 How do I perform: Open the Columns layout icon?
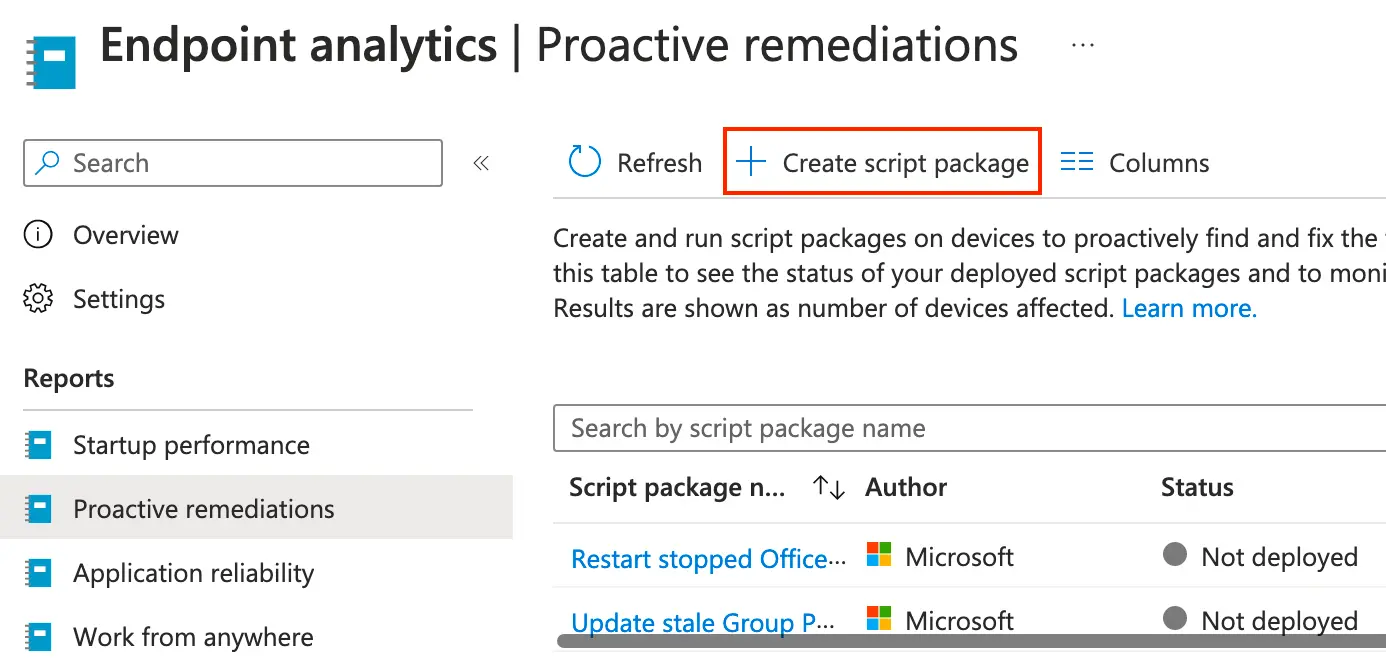(1077, 162)
